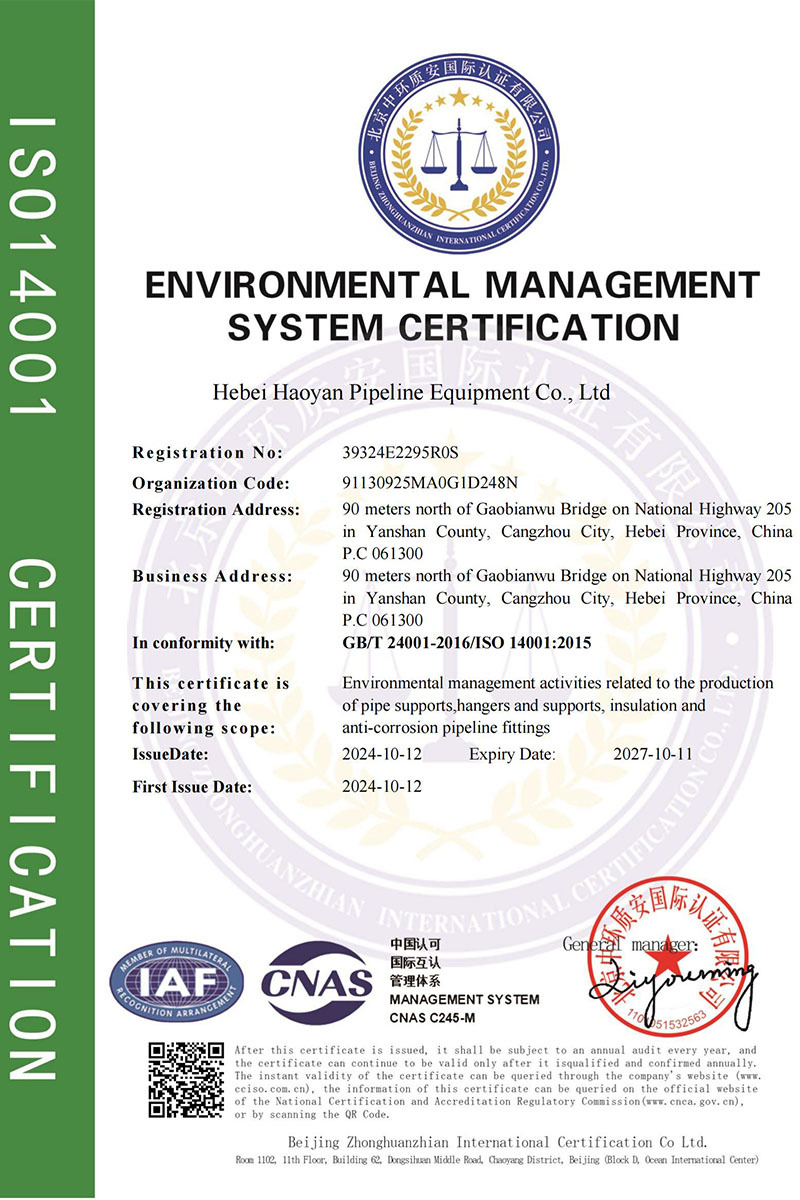Click the Chinese text "中国认可"
800x1200 pixels.
(414, 945)
